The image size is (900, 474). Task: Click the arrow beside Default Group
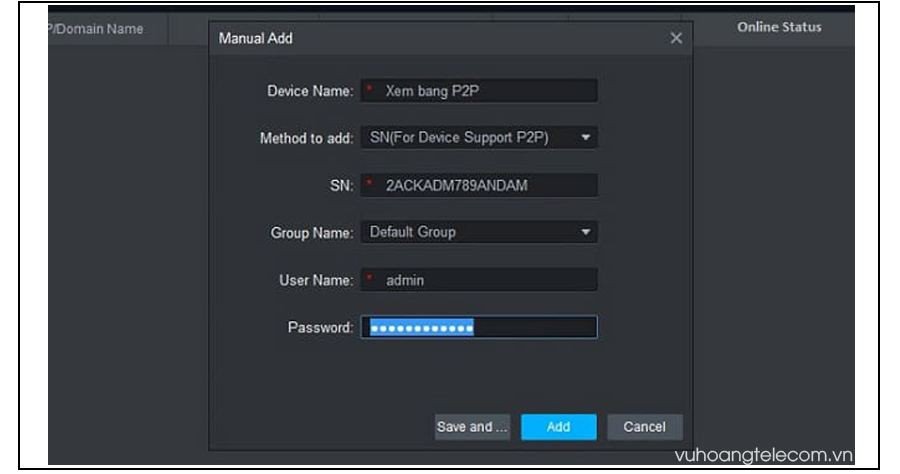(x=586, y=232)
